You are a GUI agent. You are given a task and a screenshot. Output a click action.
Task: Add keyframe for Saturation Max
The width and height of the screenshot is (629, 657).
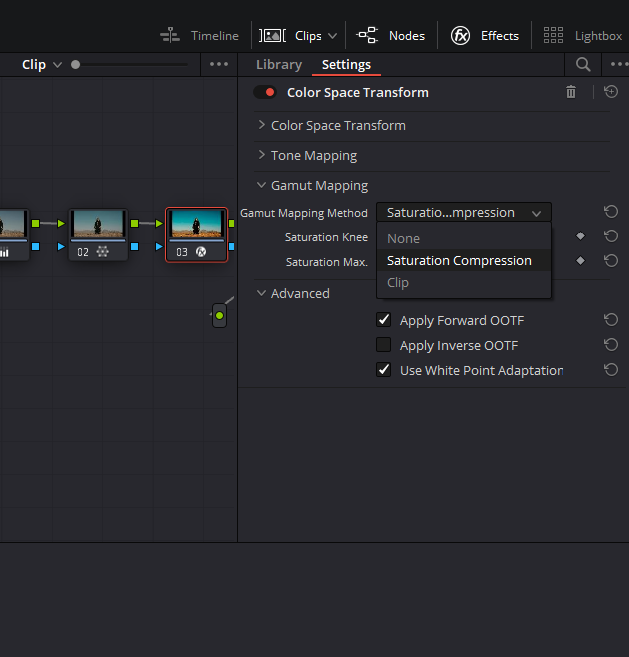(580, 261)
